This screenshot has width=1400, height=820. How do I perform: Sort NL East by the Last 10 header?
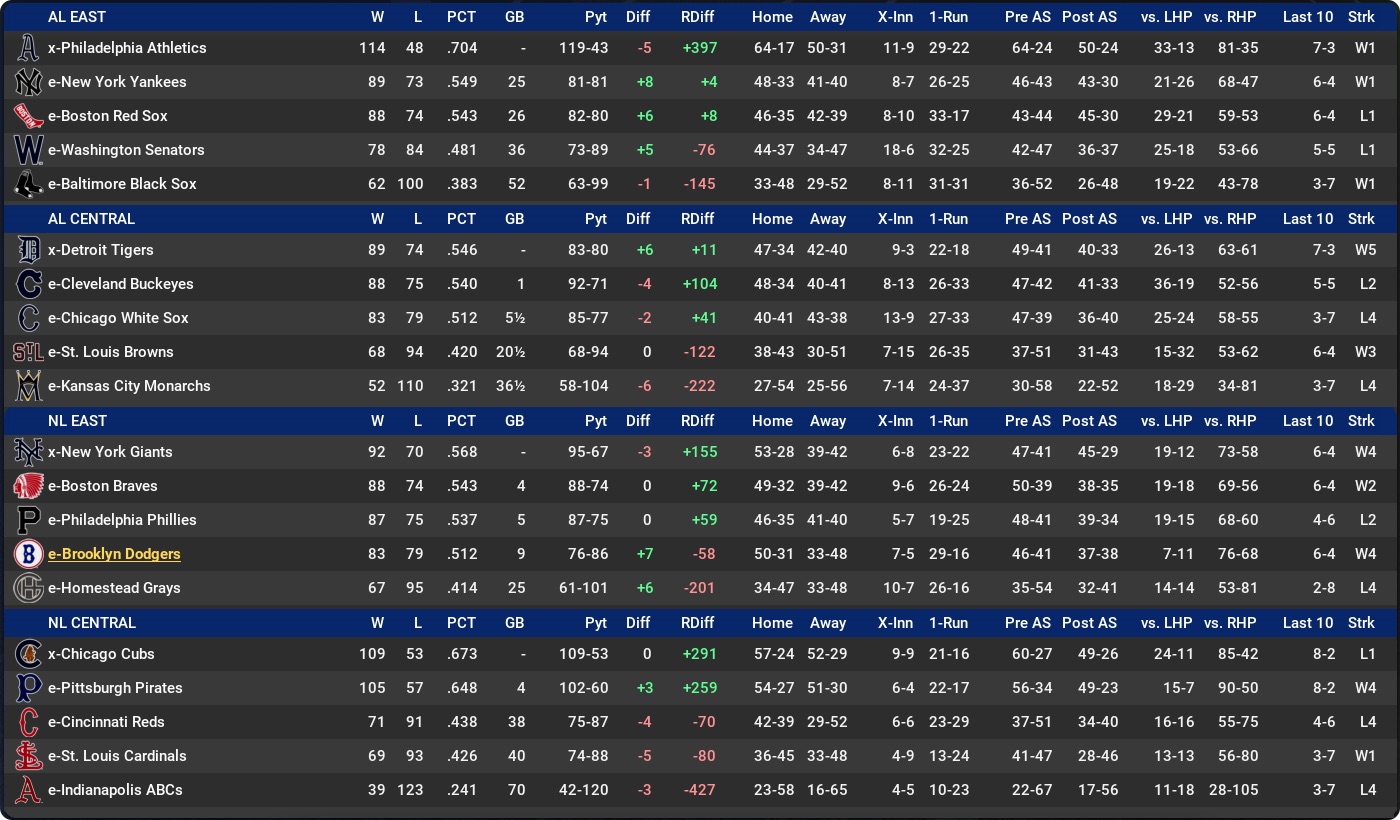tap(1308, 421)
